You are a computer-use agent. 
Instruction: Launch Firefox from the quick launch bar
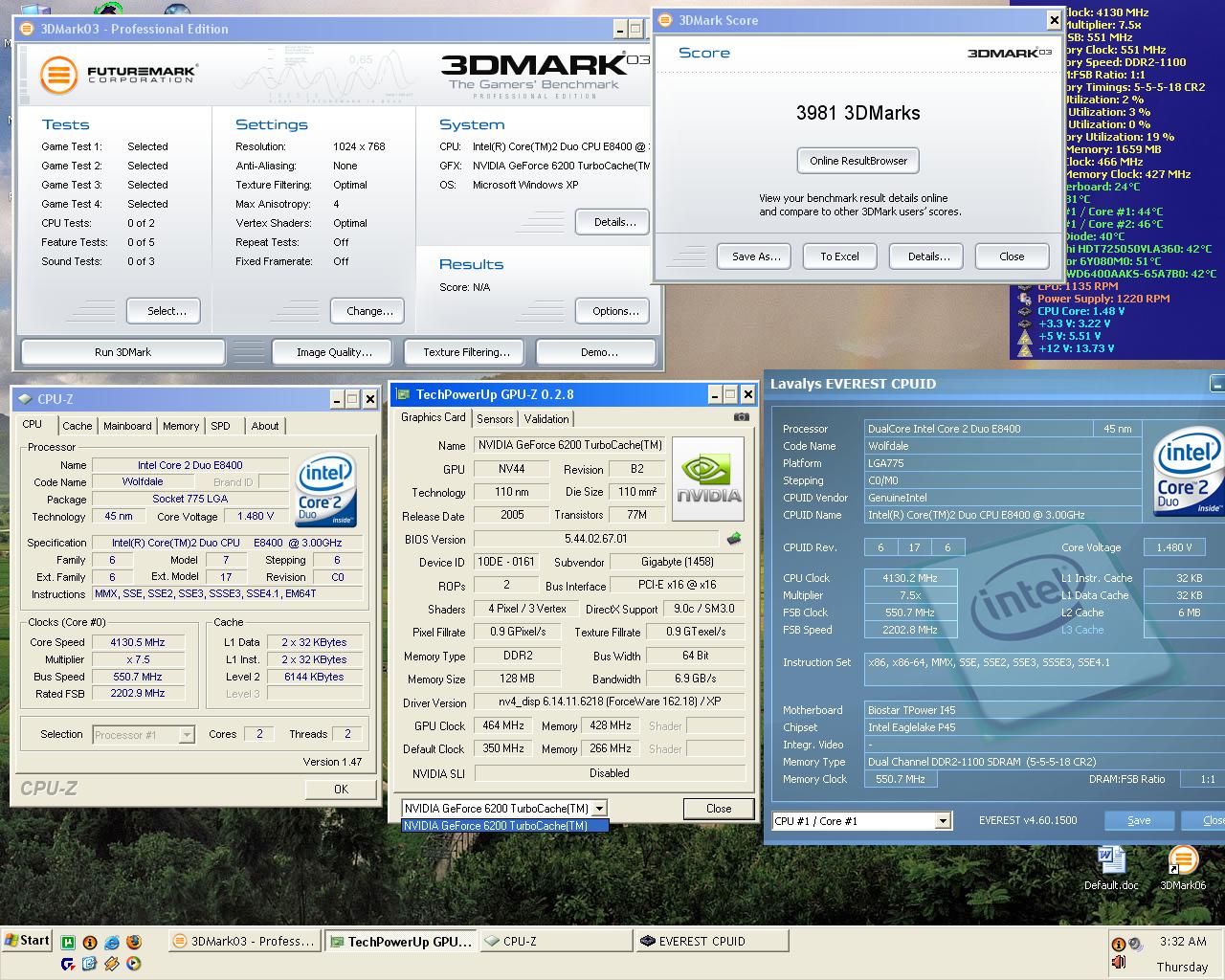tap(134, 942)
